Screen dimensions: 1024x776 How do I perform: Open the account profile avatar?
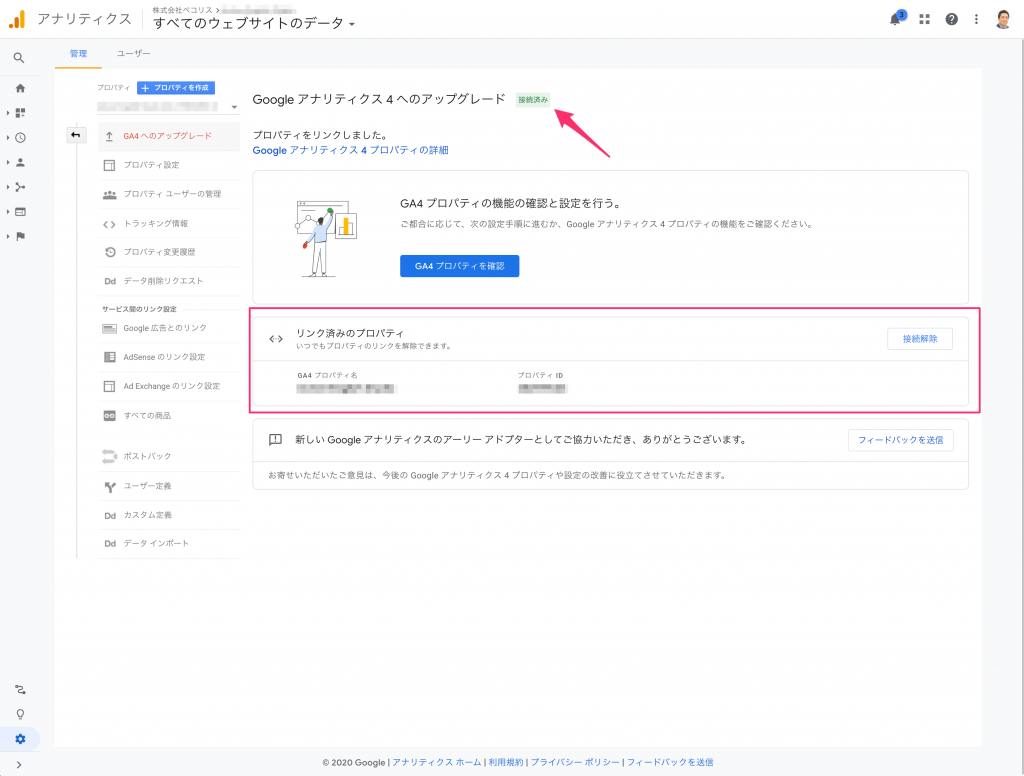[1003, 20]
